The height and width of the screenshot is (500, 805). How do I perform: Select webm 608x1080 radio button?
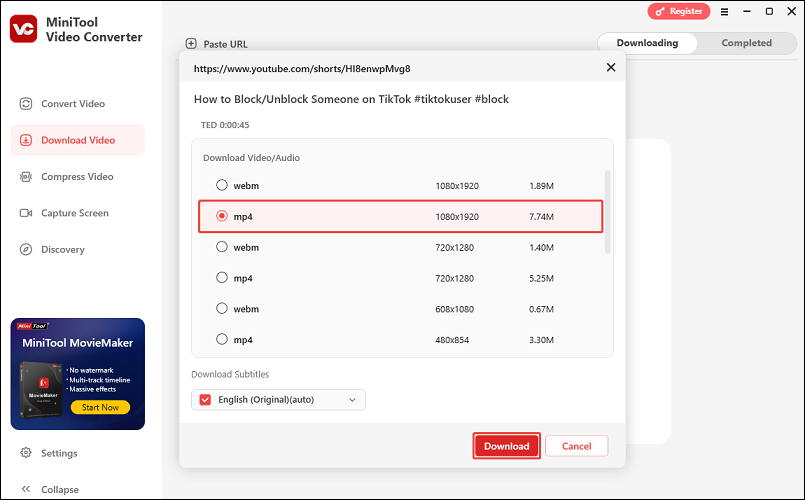coord(221,308)
